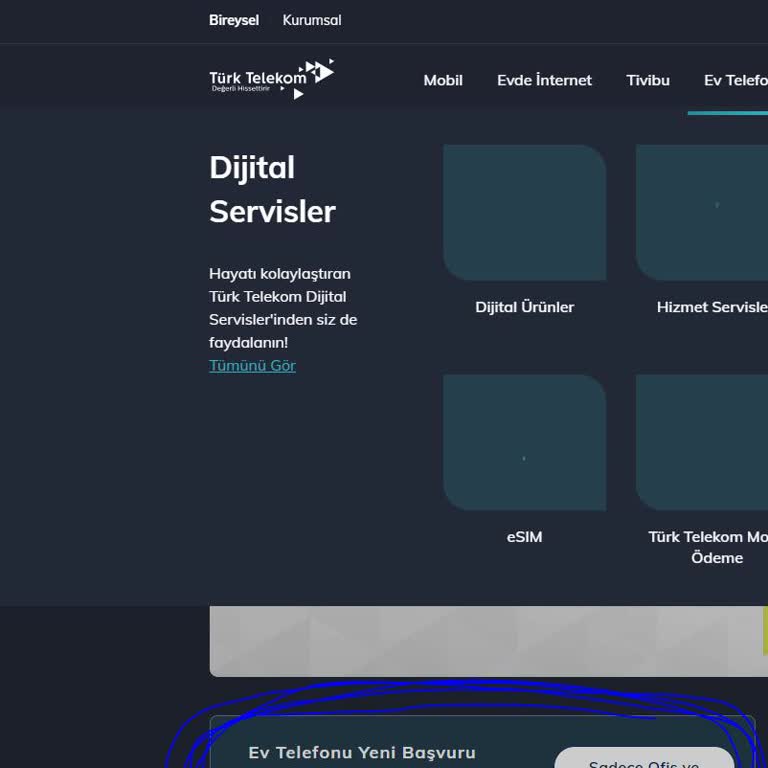Select the eSIM tile image

point(524,442)
